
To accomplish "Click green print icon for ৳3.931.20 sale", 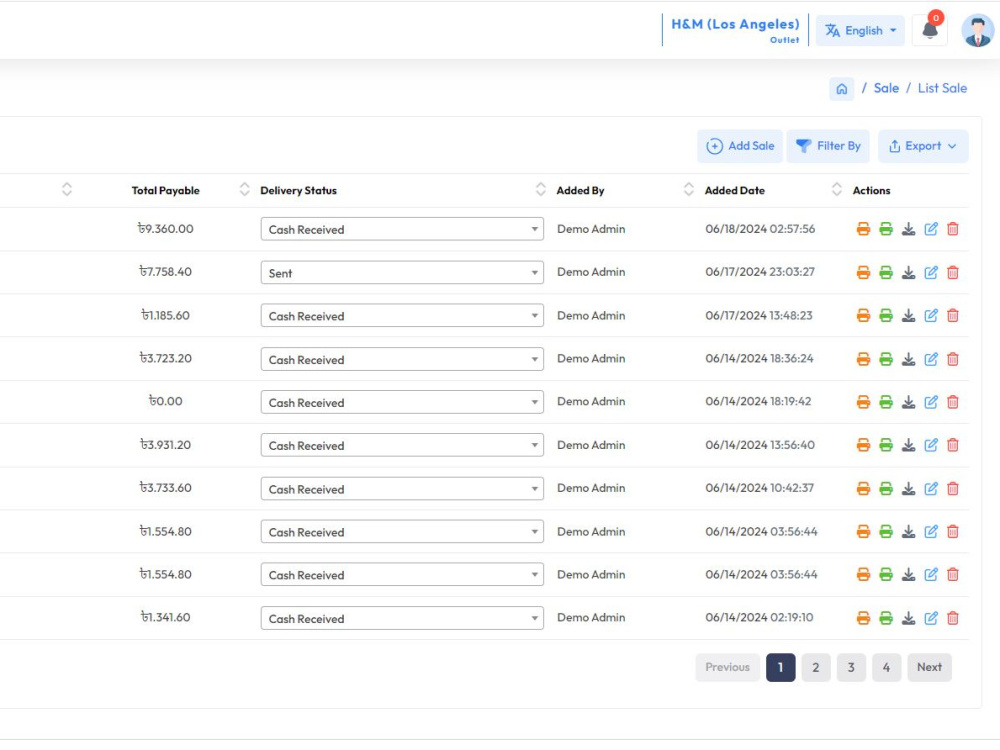I will [886, 445].
